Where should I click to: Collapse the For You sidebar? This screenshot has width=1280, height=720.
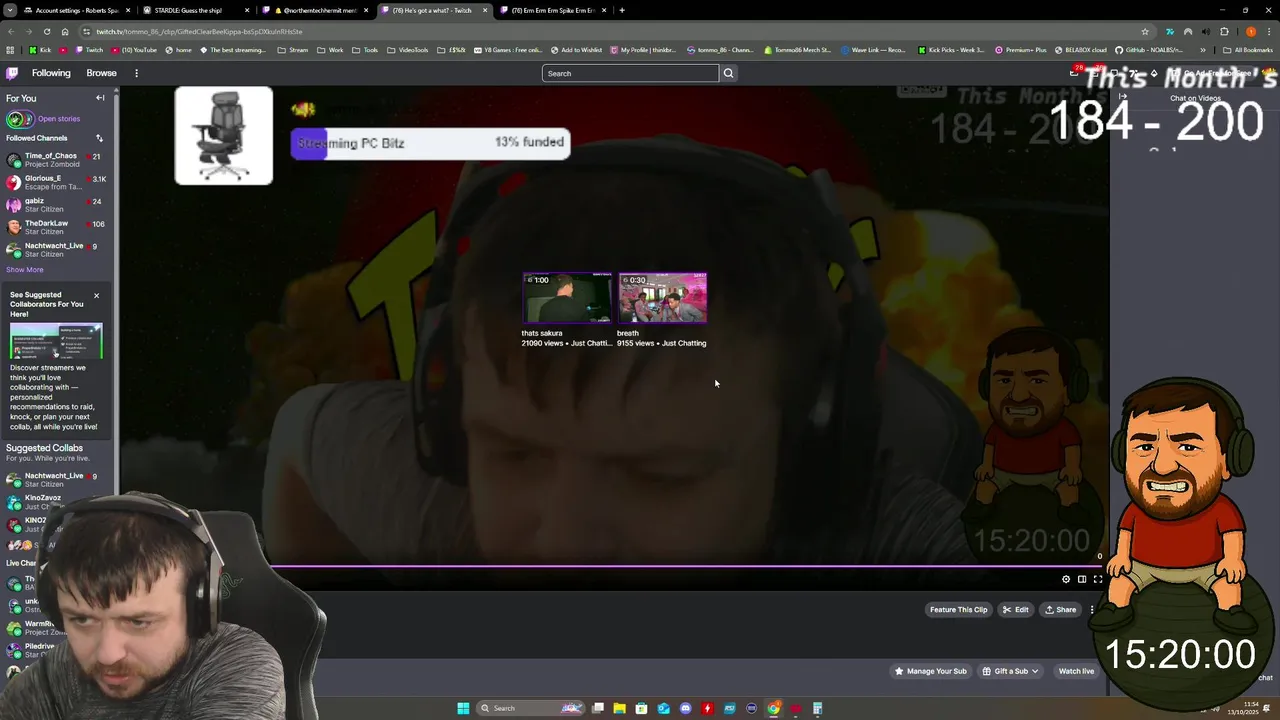point(100,98)
